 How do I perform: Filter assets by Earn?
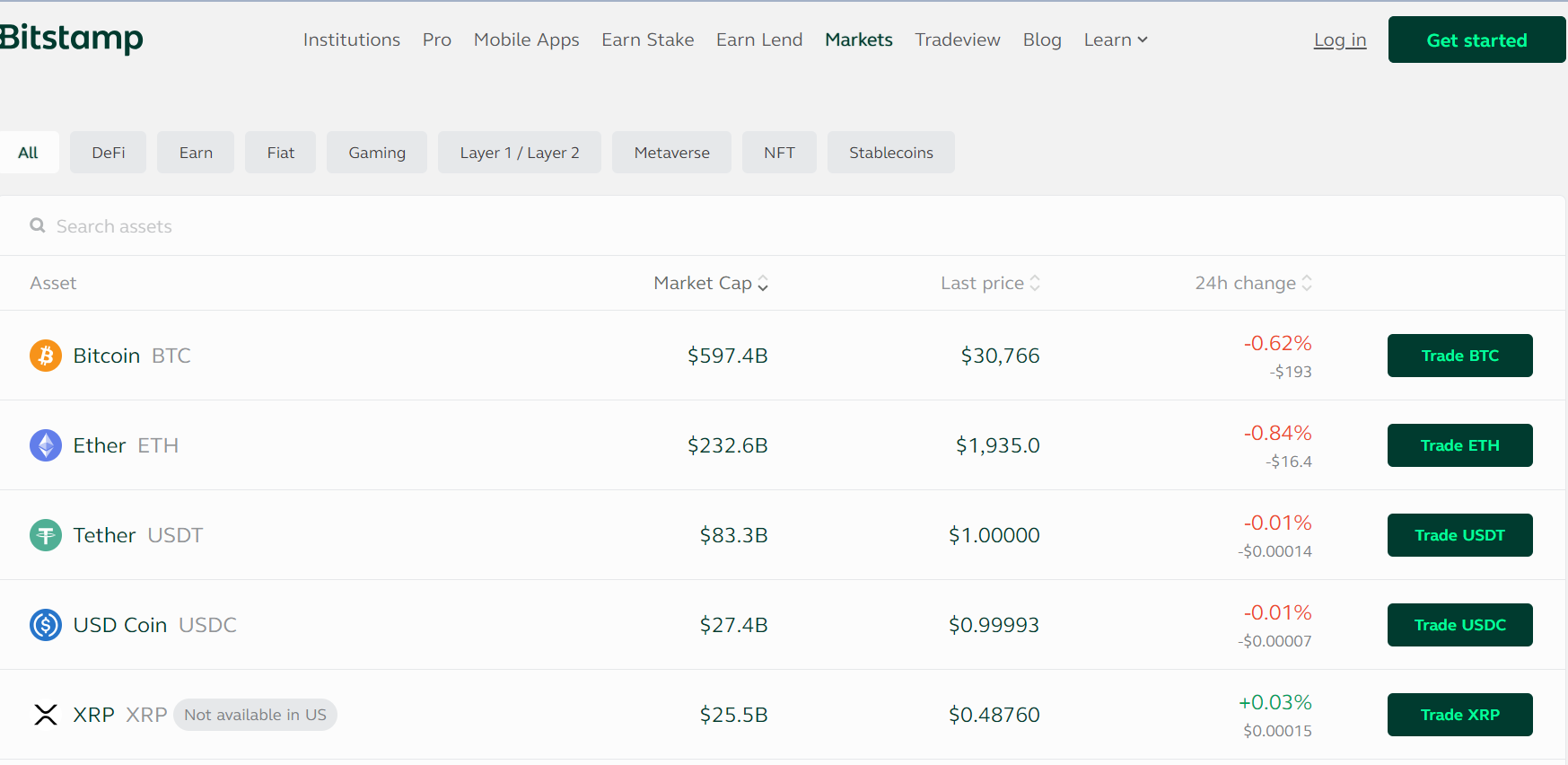(196, 153)
